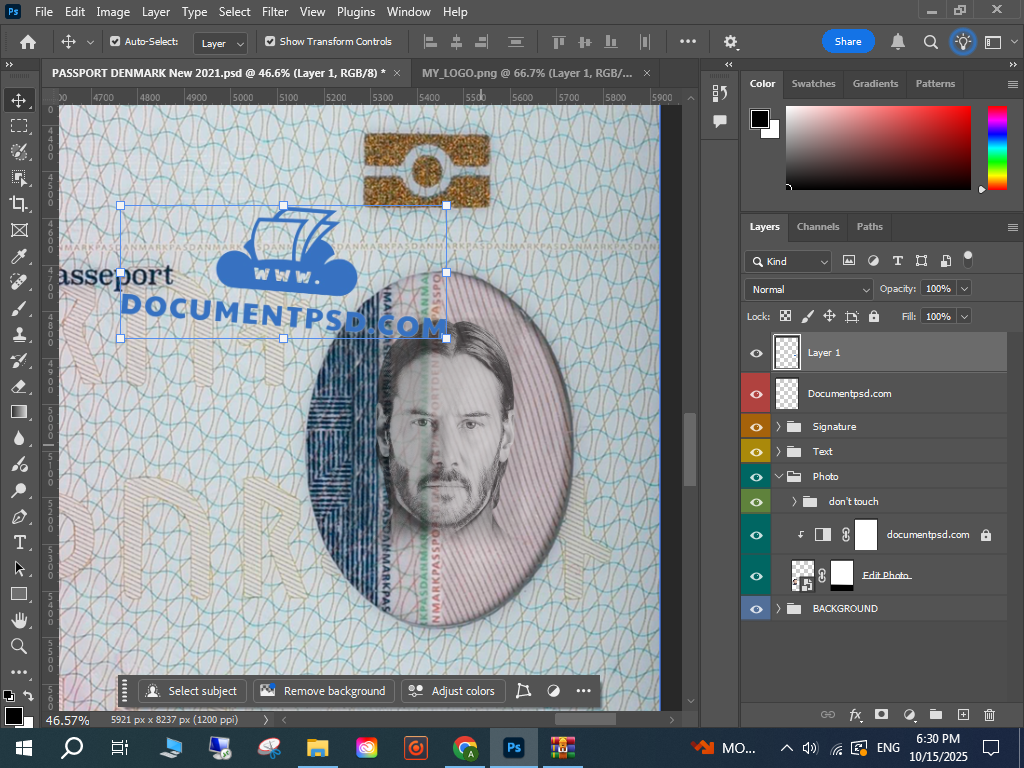1024x768 pixels.
Task: Choose the Brush tool
Action: coord(19,309)
